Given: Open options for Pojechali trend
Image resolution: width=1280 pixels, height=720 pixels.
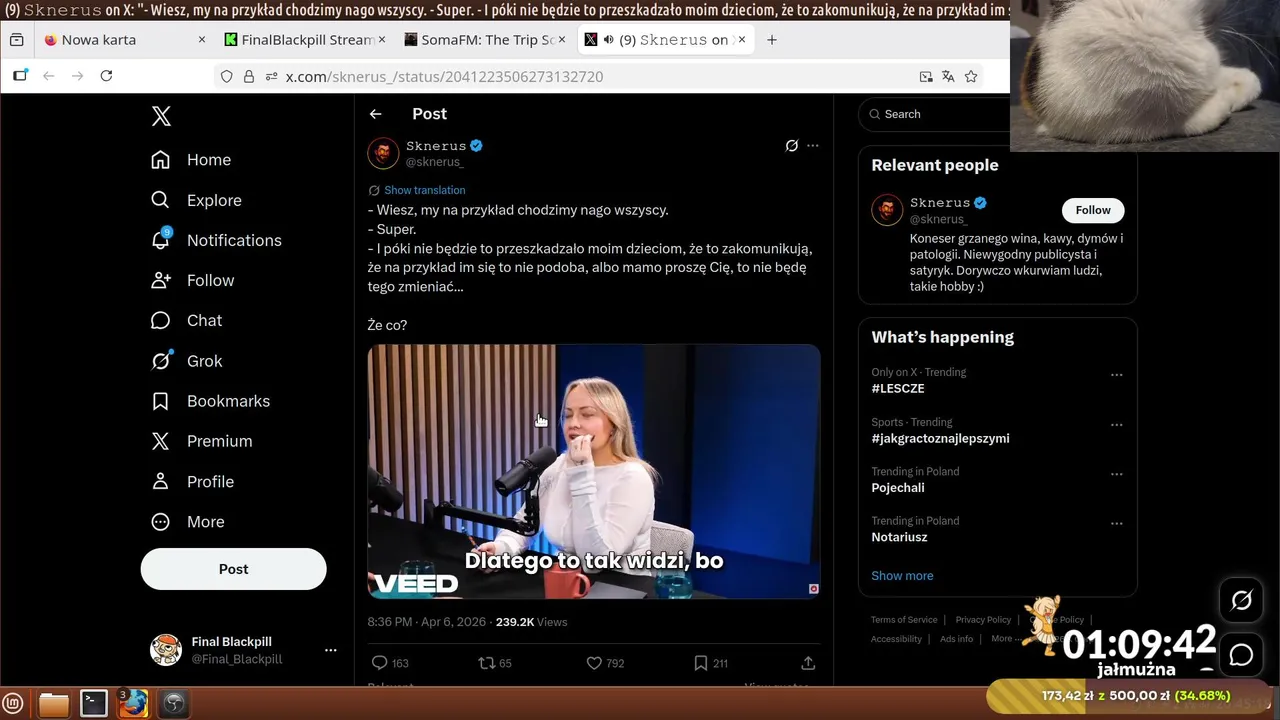Looking at the screenshot, I should coord(1117,474).
